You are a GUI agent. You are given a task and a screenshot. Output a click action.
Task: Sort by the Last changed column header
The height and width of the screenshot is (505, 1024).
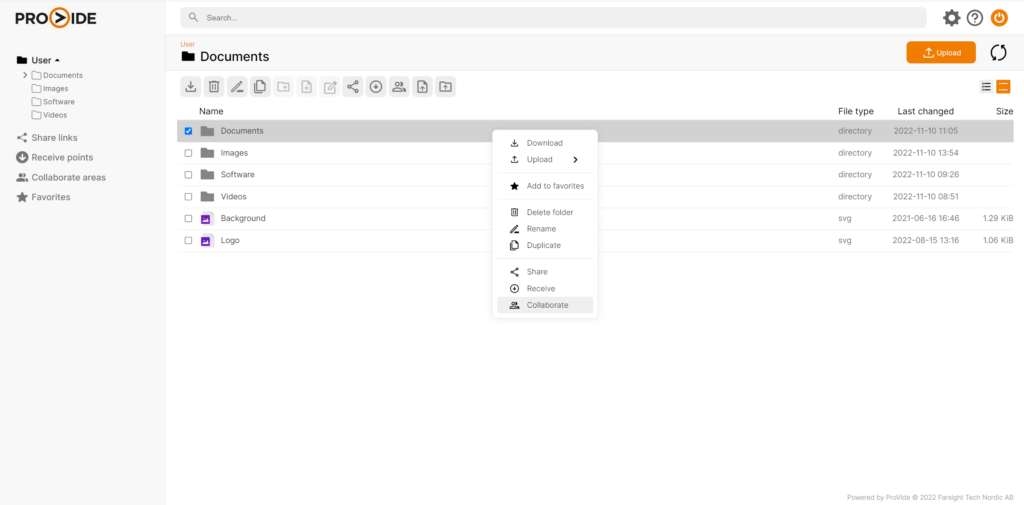925,111
